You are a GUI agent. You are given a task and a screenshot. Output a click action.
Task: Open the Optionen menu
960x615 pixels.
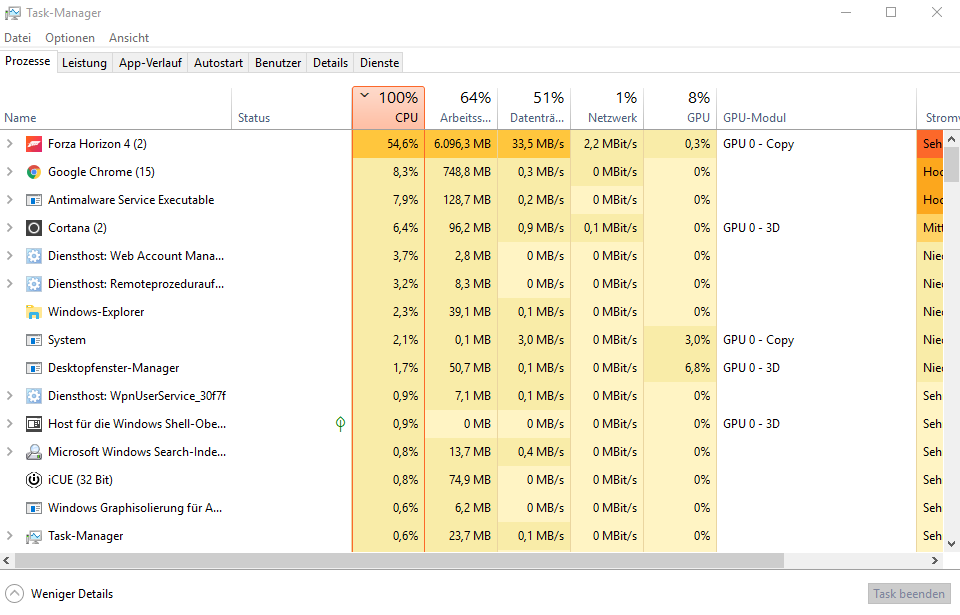(70, 38)
